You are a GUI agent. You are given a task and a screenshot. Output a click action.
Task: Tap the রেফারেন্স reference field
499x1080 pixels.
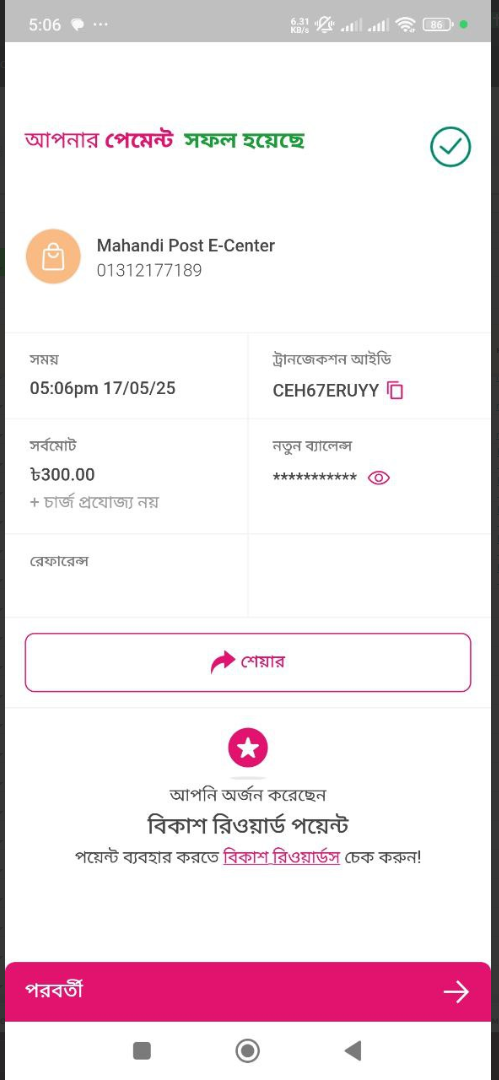[126, 575]
